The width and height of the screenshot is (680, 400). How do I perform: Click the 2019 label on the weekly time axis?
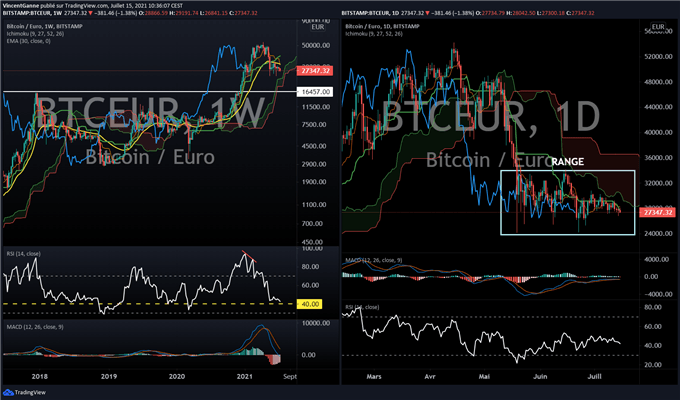click(x=109, y=376)
